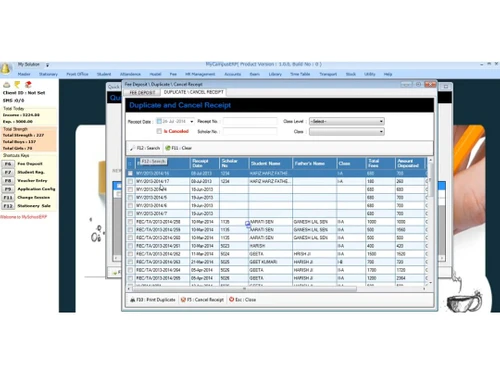The width and height of the screenshot is (500, 375).
Task: Click the Welcome to MySchoolERP link
Action: click(x=23, y=217)
